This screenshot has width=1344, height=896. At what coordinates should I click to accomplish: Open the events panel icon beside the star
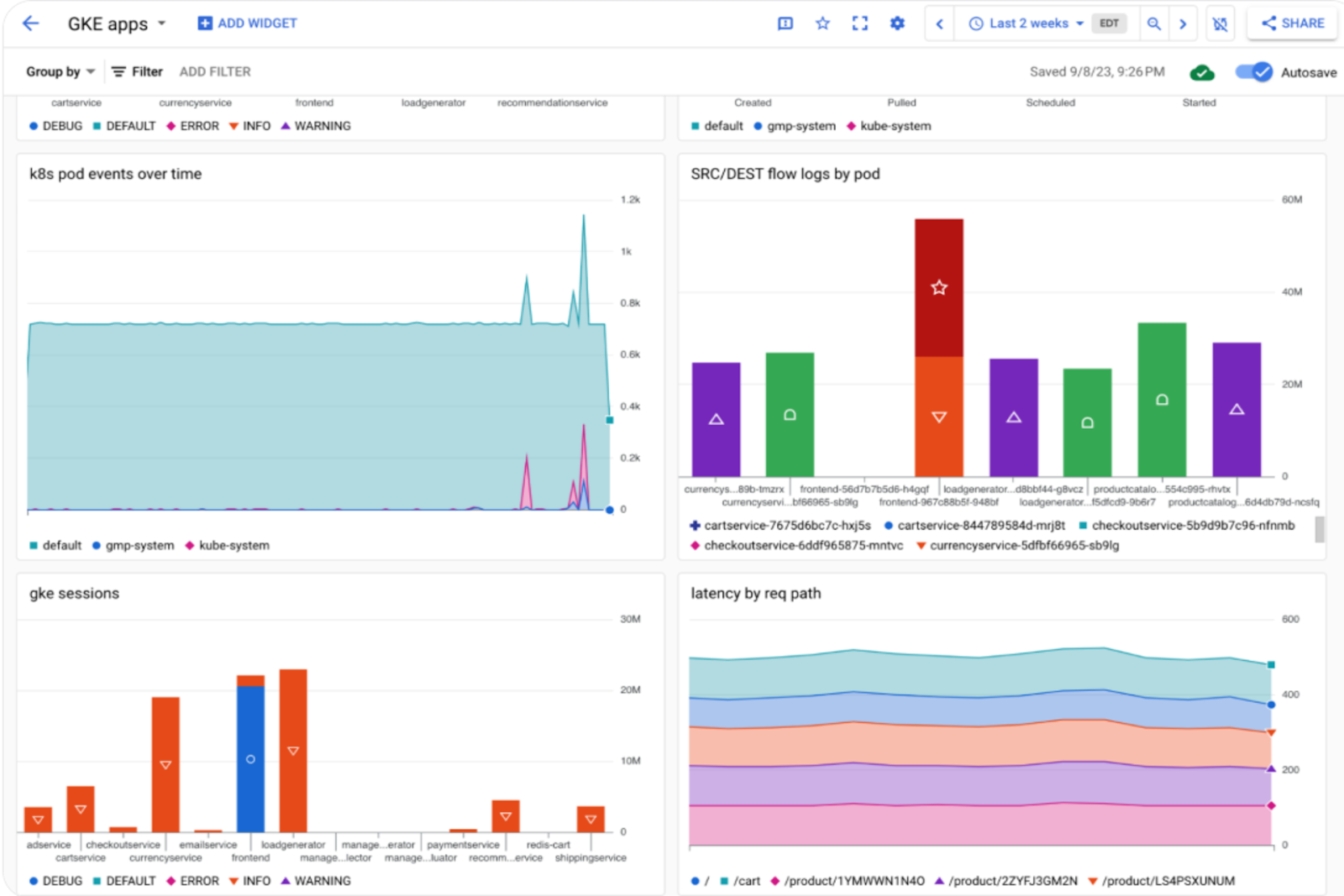[x=785, y=24]
